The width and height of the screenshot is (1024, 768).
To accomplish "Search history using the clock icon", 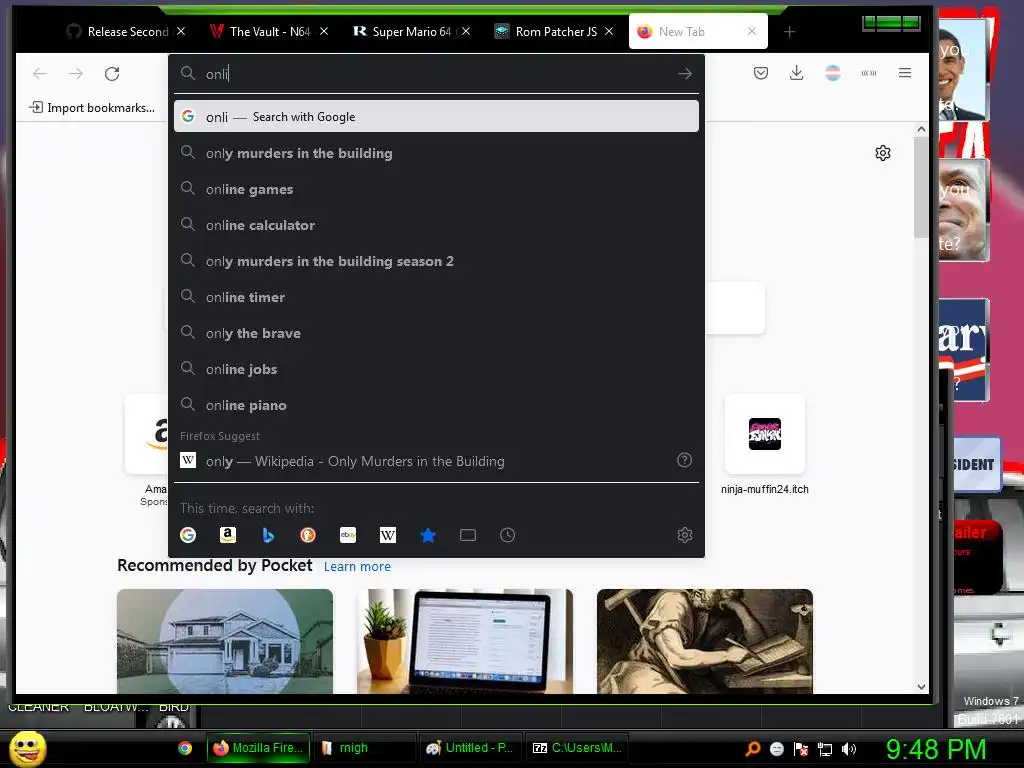I will tap(507, 536).
